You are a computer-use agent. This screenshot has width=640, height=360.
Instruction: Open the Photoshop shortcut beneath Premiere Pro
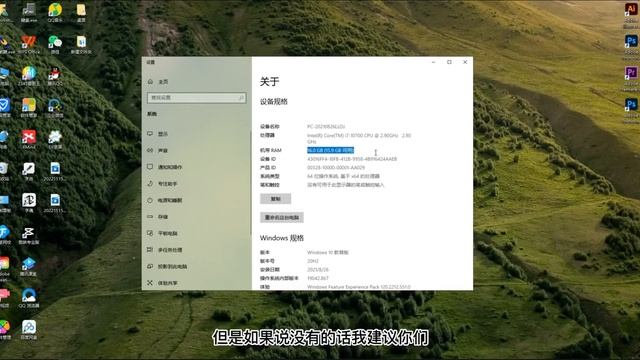[x=631, y=105]
